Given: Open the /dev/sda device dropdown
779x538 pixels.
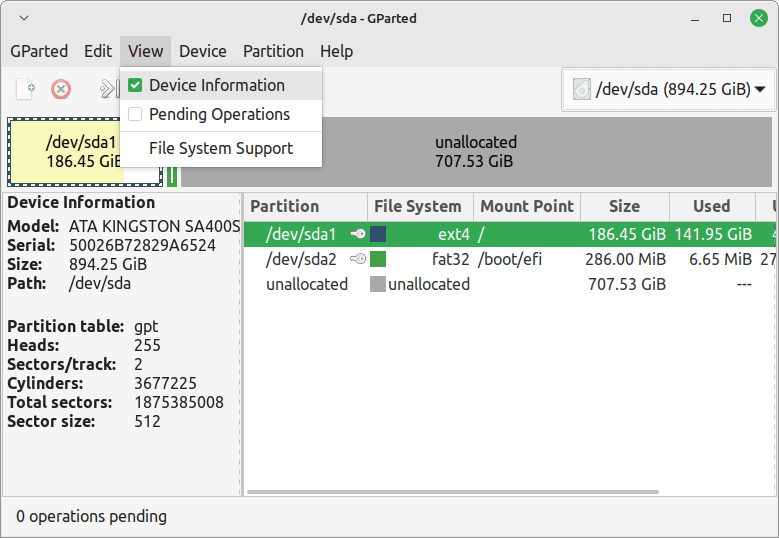Looking at the screenshot, I should 669,90.
